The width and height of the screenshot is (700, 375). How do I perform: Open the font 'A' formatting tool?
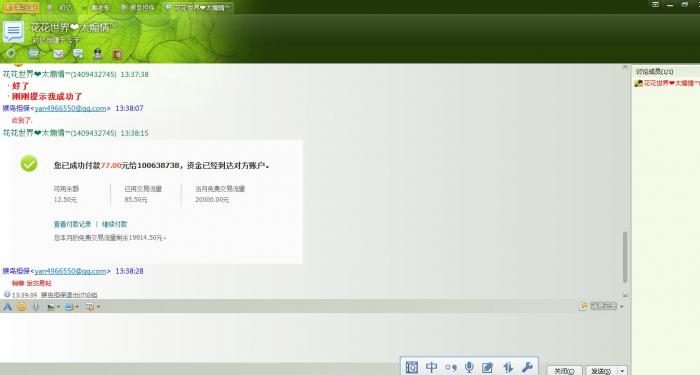coord(8,307)
